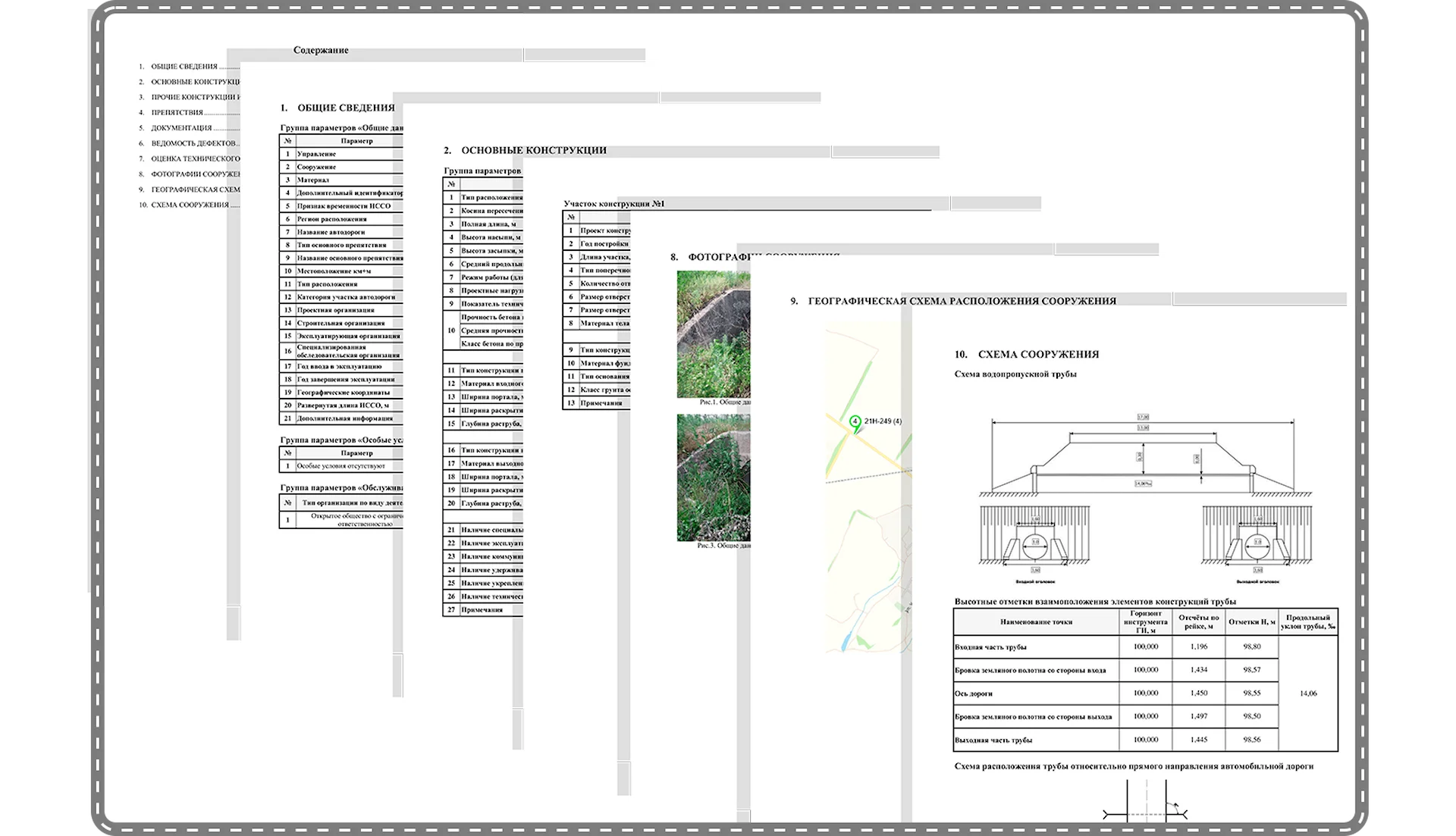Screen dimensions: 1456x836
Task: Open contents entry СХЕМА СООРУЖЕНИЯ
Action: pos(190,205)
